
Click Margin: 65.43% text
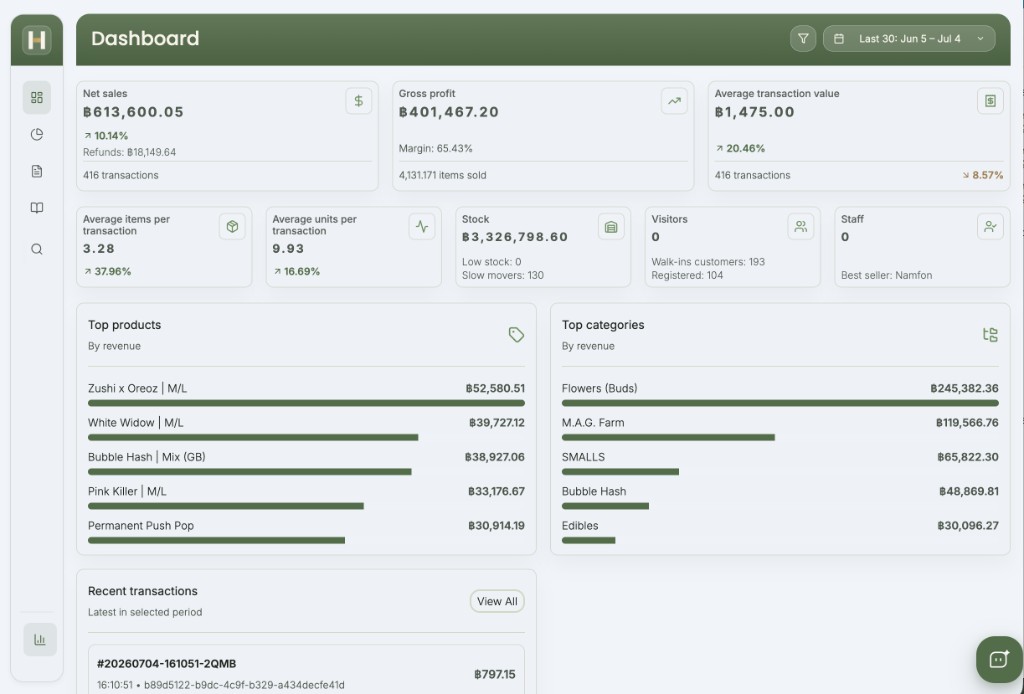pos(436,148)
